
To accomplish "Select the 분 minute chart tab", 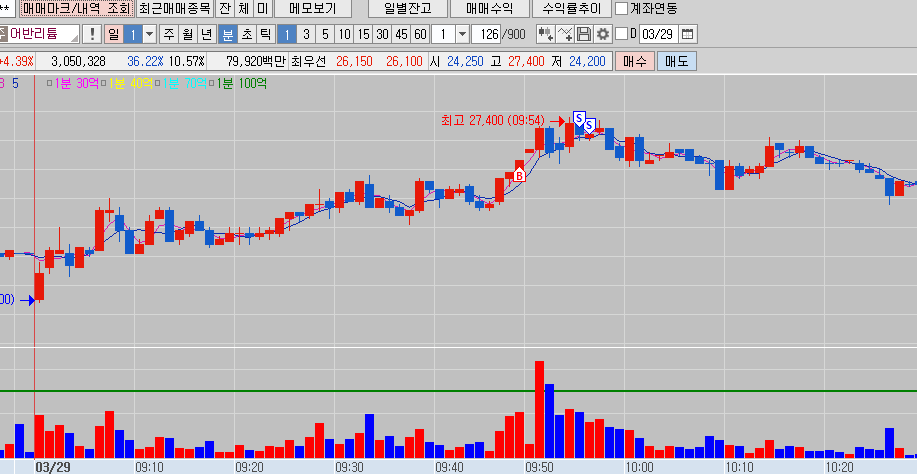I will [x=227, y=34].
